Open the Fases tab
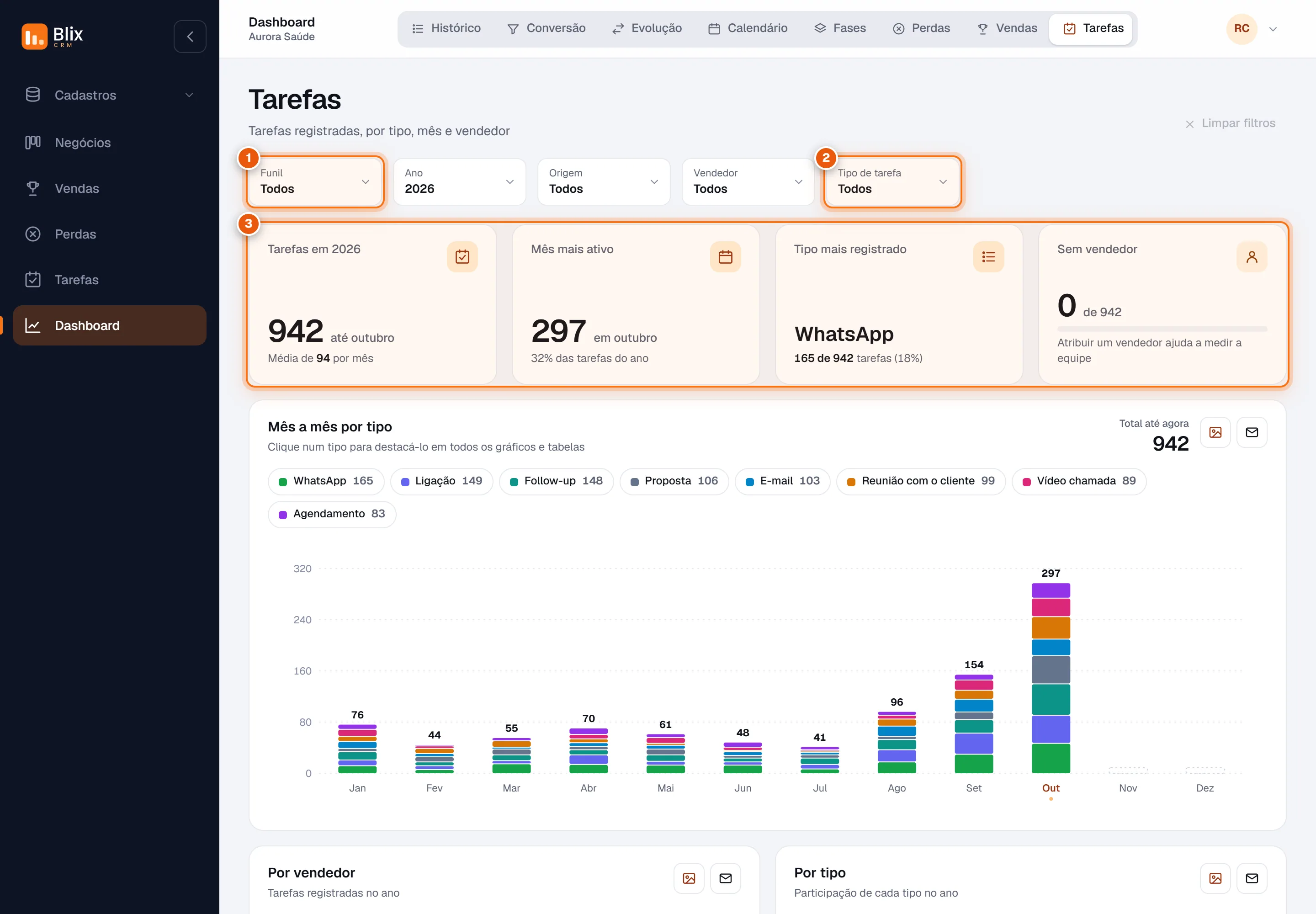 (840, 29)
